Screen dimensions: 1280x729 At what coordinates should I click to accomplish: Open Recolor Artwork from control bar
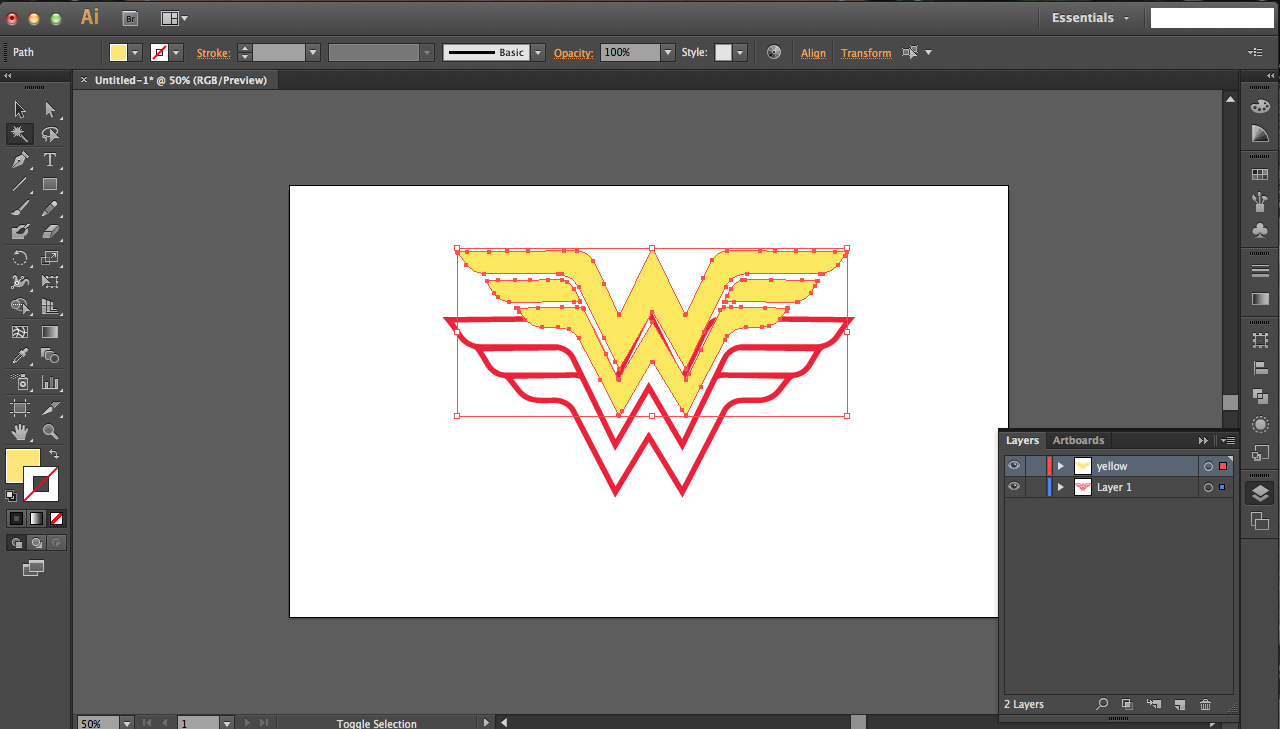point(773,52)
